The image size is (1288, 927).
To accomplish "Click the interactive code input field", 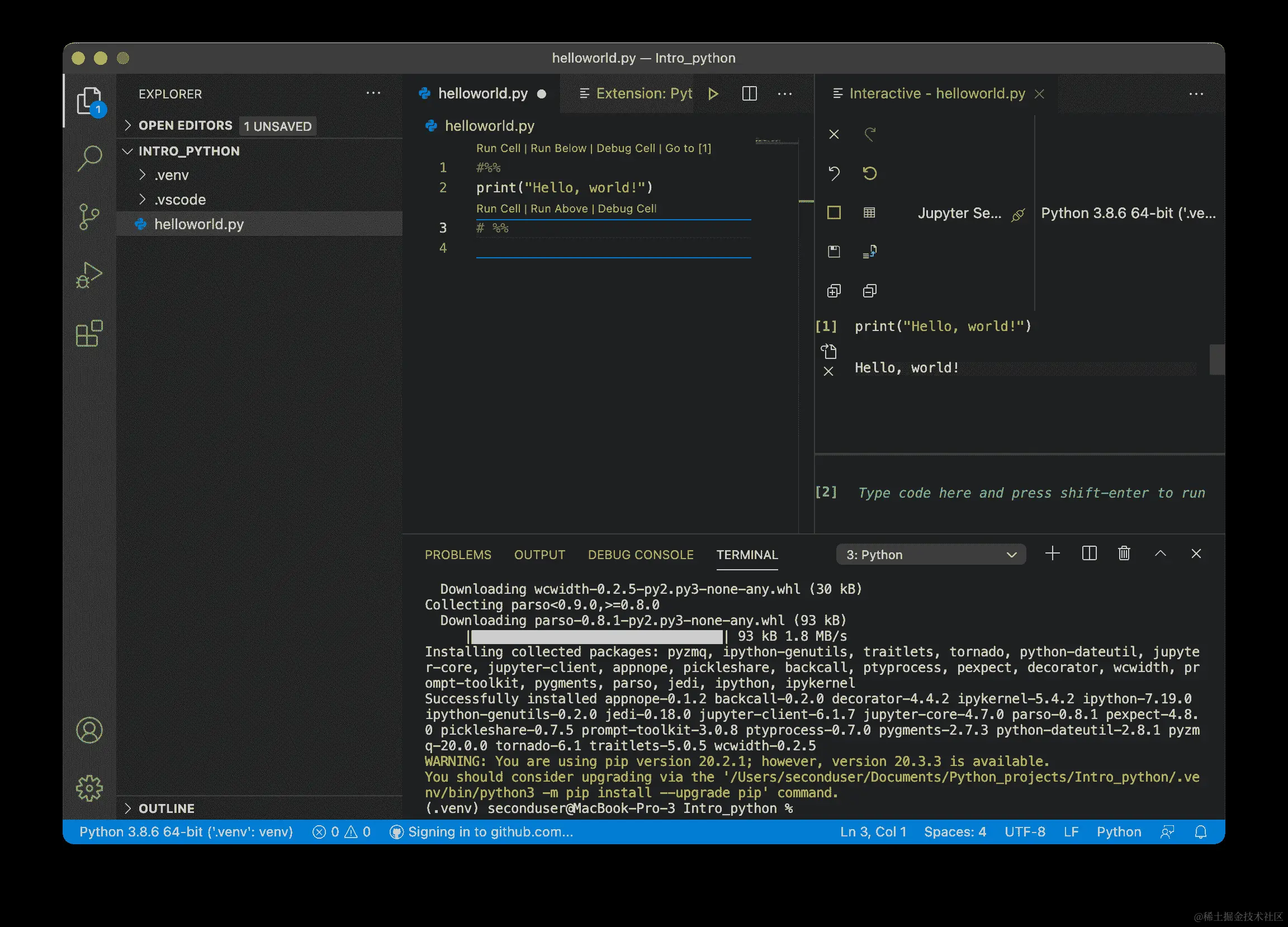I will (x=1031, y=493).
